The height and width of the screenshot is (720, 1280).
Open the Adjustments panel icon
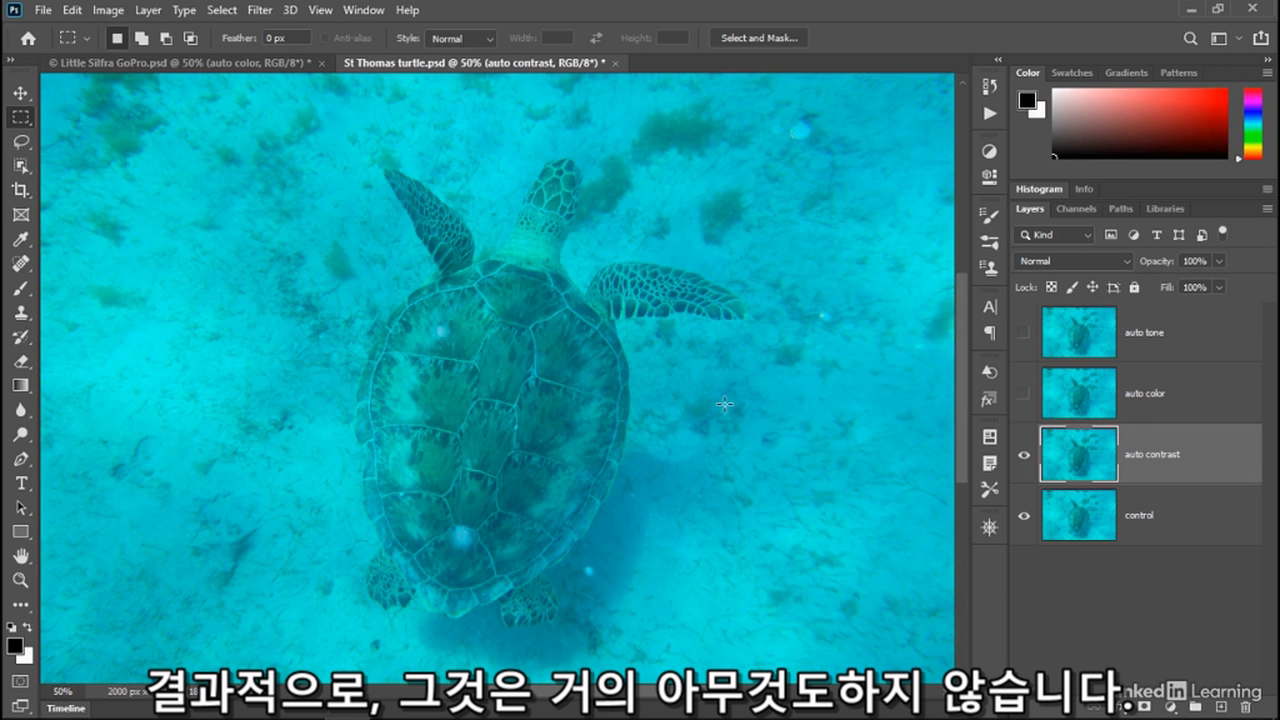tap(990, 151)
